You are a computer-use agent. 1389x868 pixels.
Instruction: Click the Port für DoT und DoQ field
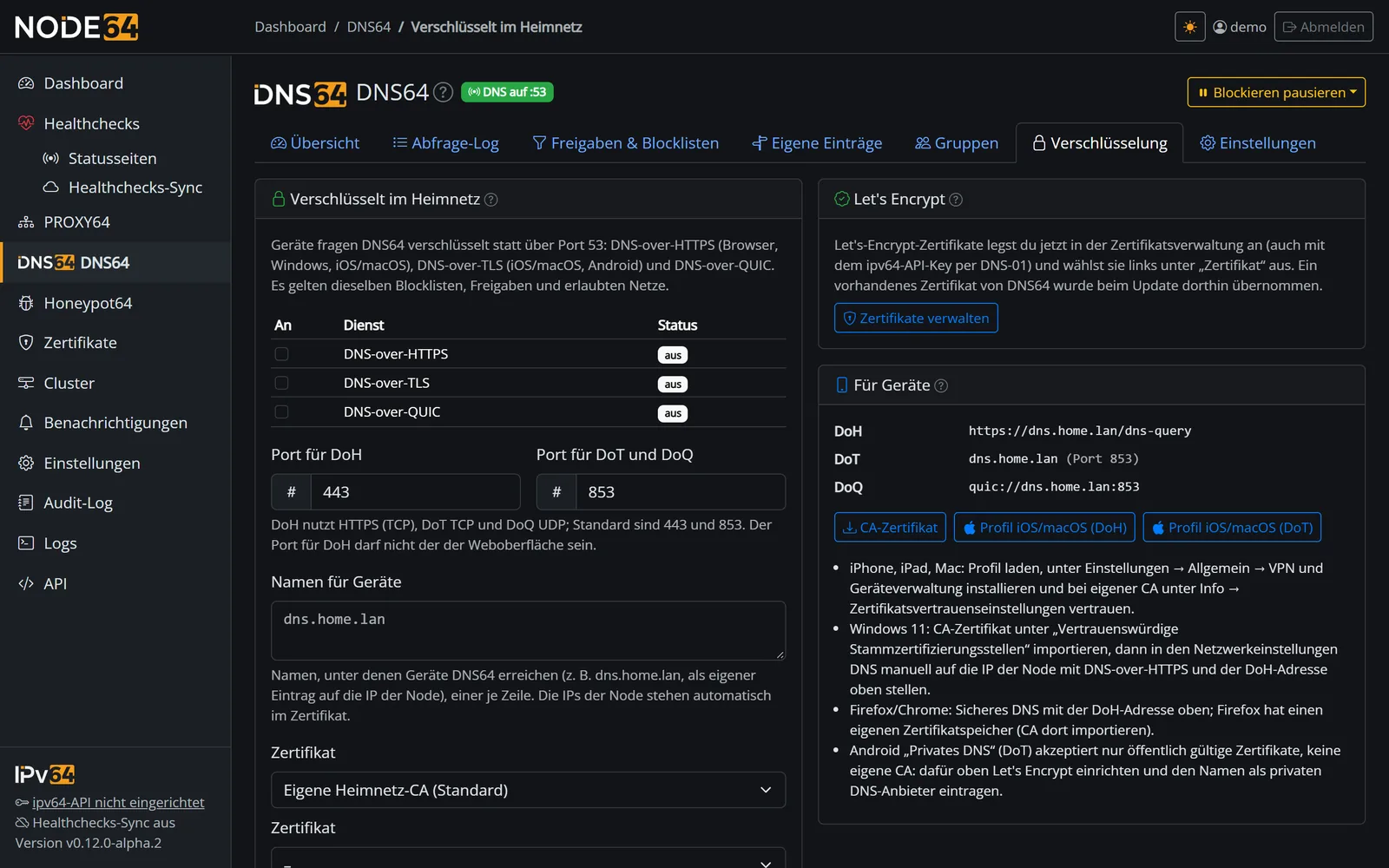point(681,492)
